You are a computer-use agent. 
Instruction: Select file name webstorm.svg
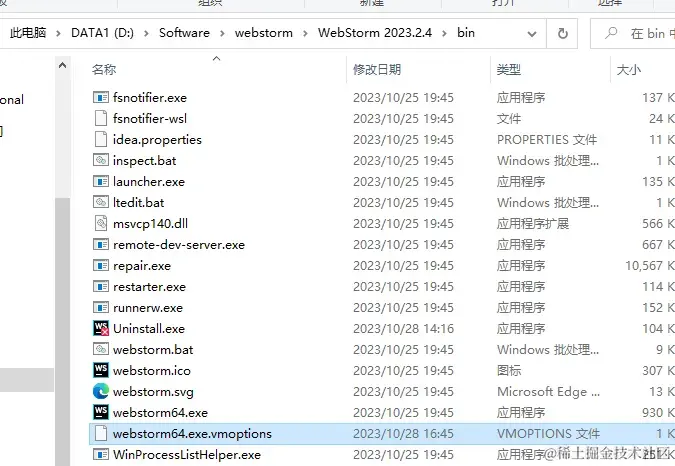(153, 392)
